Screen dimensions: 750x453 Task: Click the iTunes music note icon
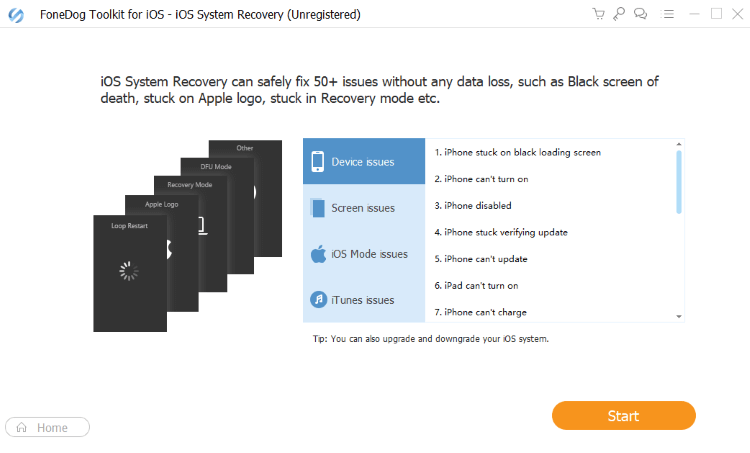tap(318, 300)
